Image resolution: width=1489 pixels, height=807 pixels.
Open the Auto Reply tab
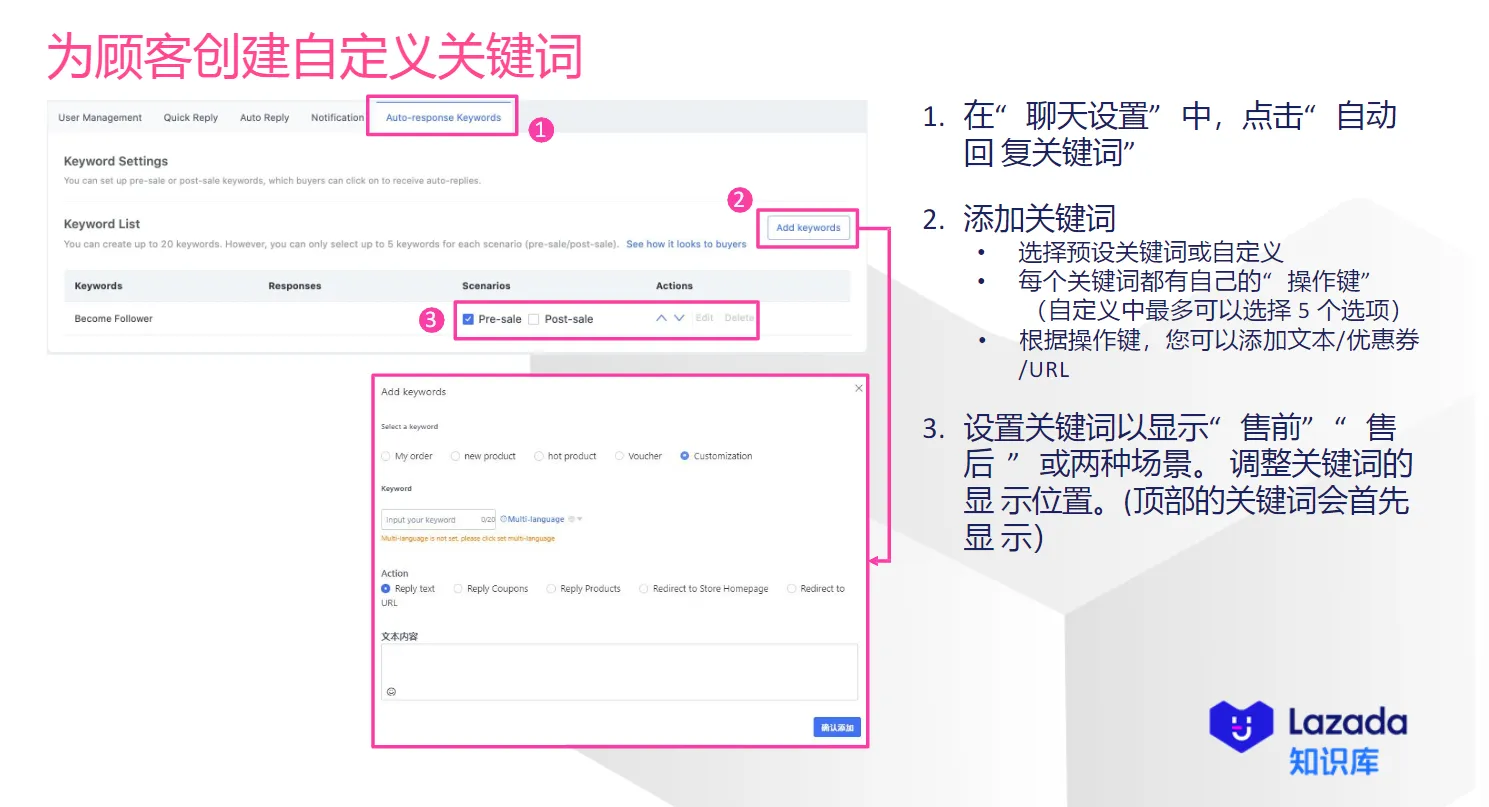click(264, 117)
